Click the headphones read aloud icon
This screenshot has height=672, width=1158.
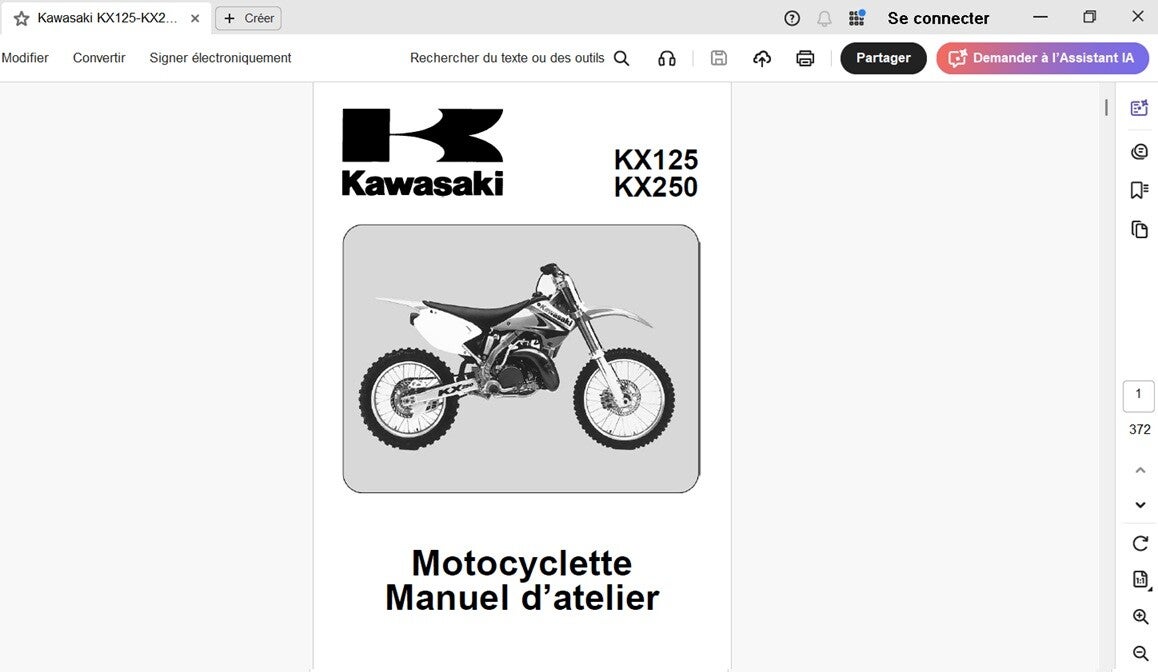pyautogui.click(x=667, y=58)
